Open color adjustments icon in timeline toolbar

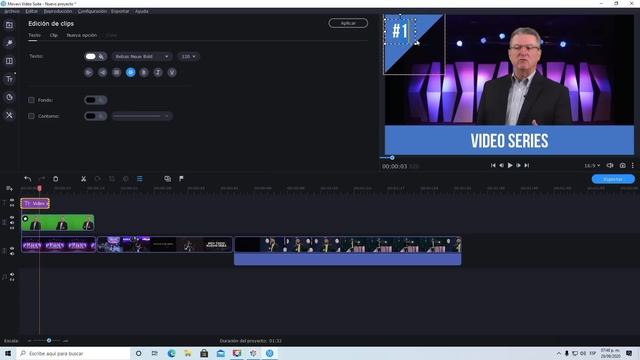[126, 179]
